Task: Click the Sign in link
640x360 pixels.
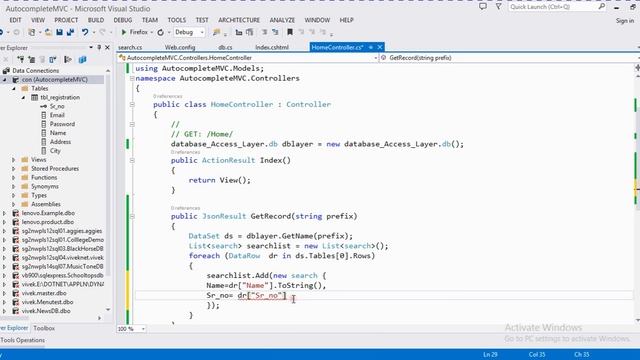Action: point(624,20)
